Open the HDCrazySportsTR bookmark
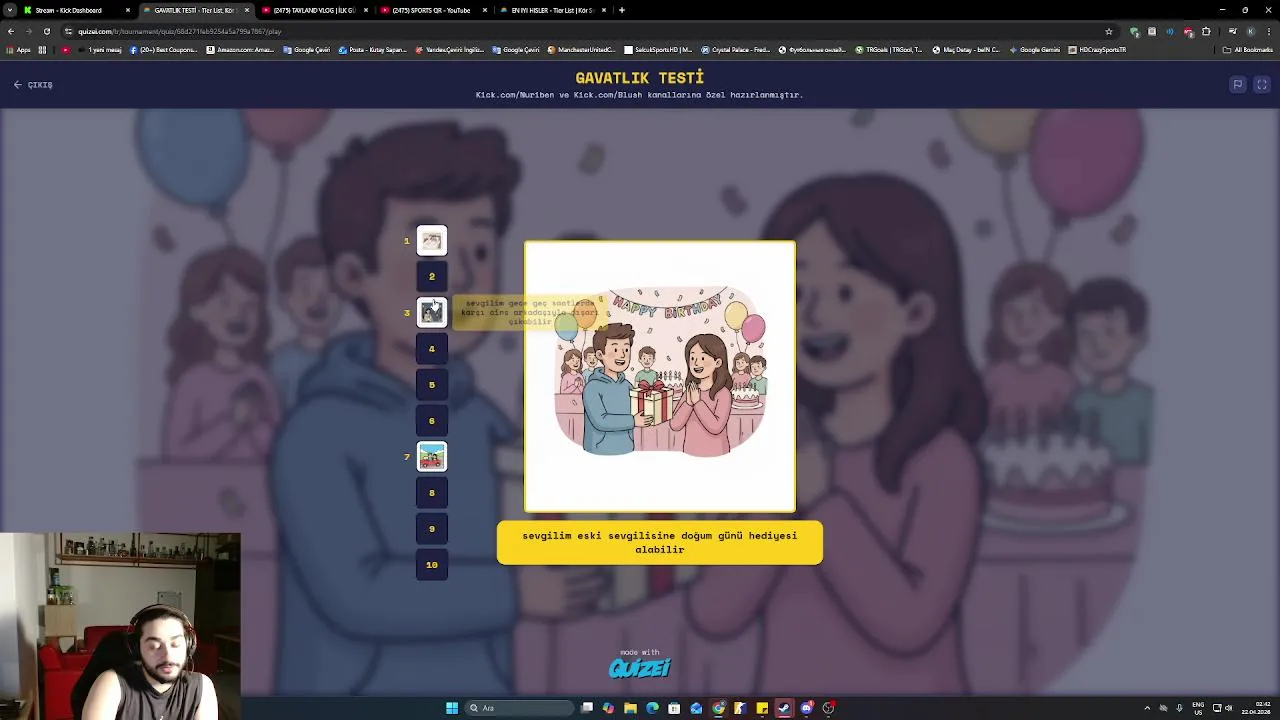The image size is (1280, 720). pyautogui.click(x=1098, y=50)
